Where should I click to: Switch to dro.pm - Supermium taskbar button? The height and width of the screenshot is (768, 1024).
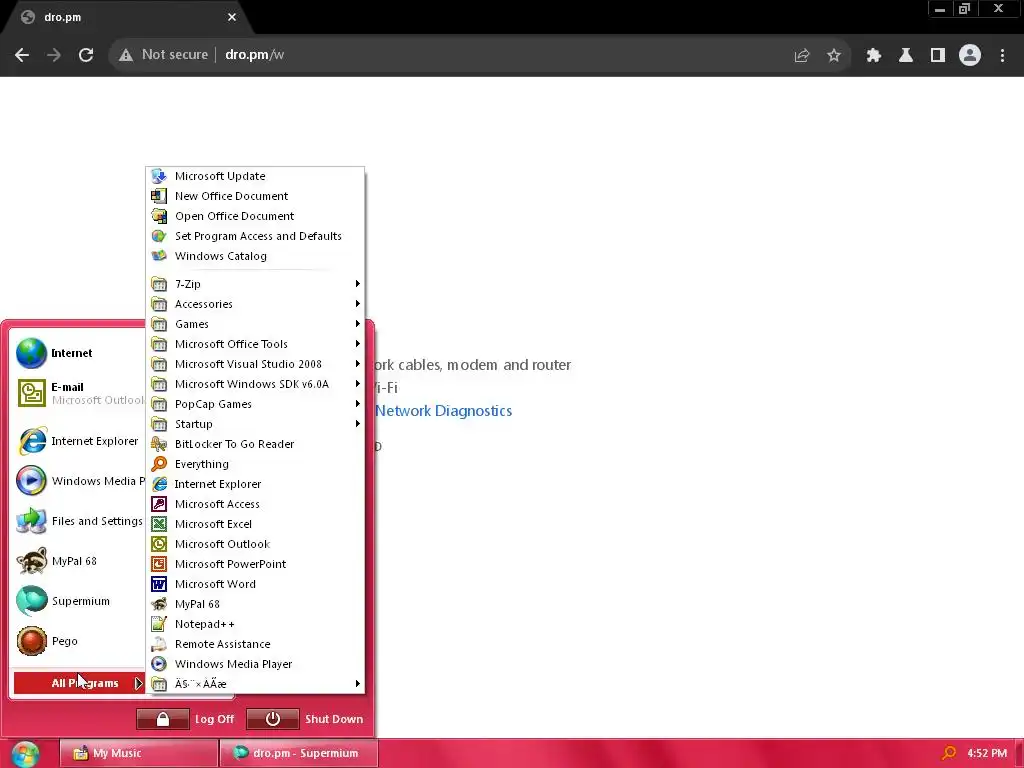click(298, 753)
